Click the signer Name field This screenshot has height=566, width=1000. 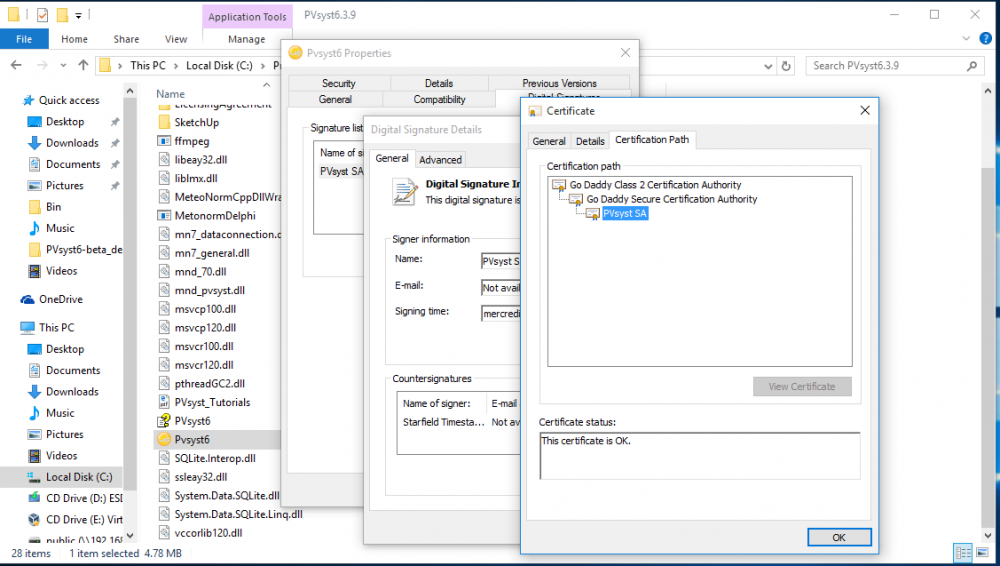click(x=501, y=261)
